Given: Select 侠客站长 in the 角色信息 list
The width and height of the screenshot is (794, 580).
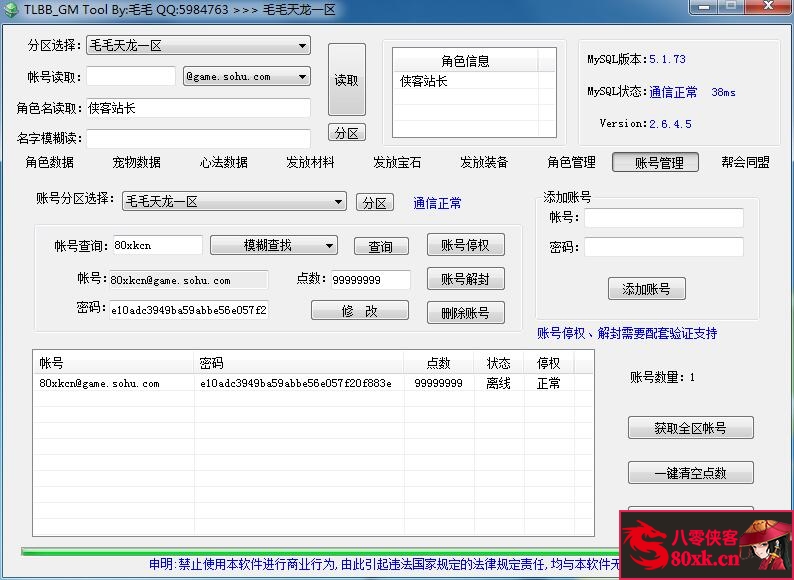Looking at the screenshot, I should (465, 81).
